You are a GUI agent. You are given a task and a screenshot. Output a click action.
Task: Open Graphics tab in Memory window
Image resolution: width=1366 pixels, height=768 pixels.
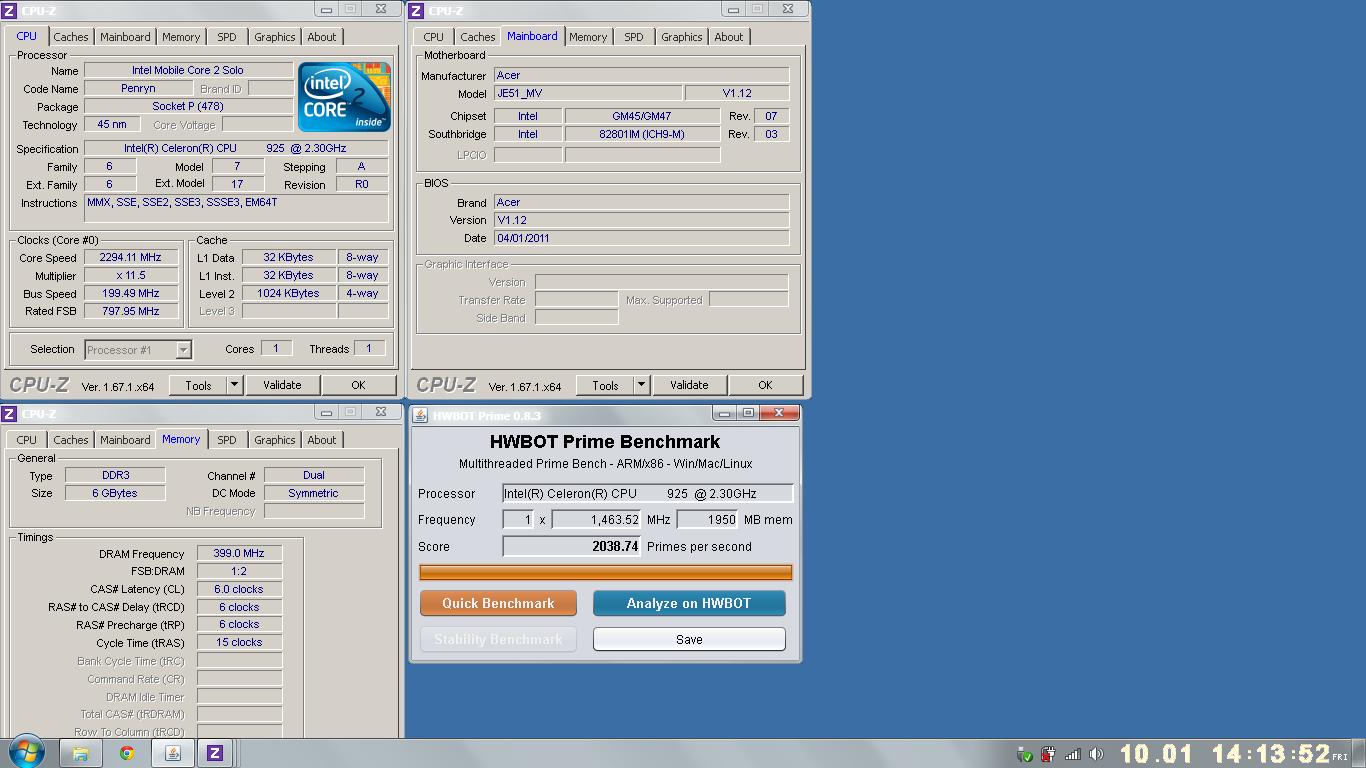(x=274, y=440)
